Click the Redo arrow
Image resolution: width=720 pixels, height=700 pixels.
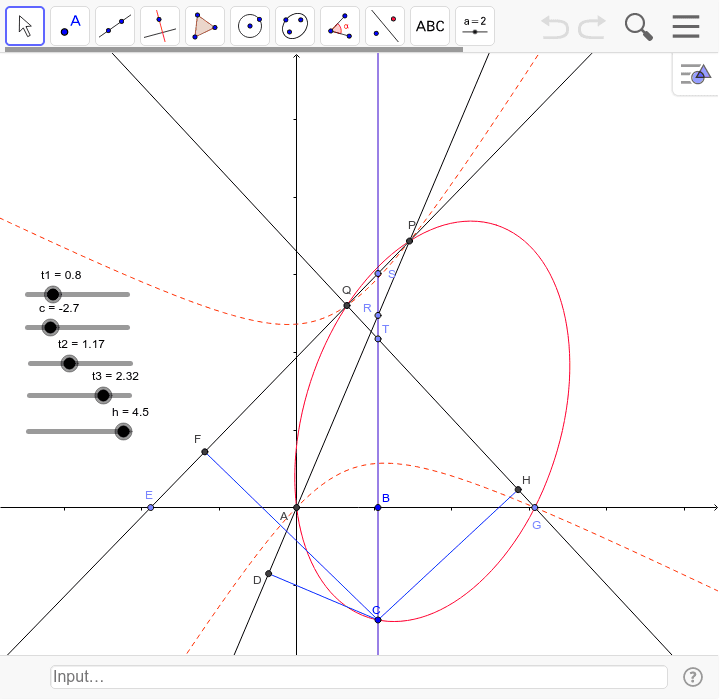click(592, 27)
